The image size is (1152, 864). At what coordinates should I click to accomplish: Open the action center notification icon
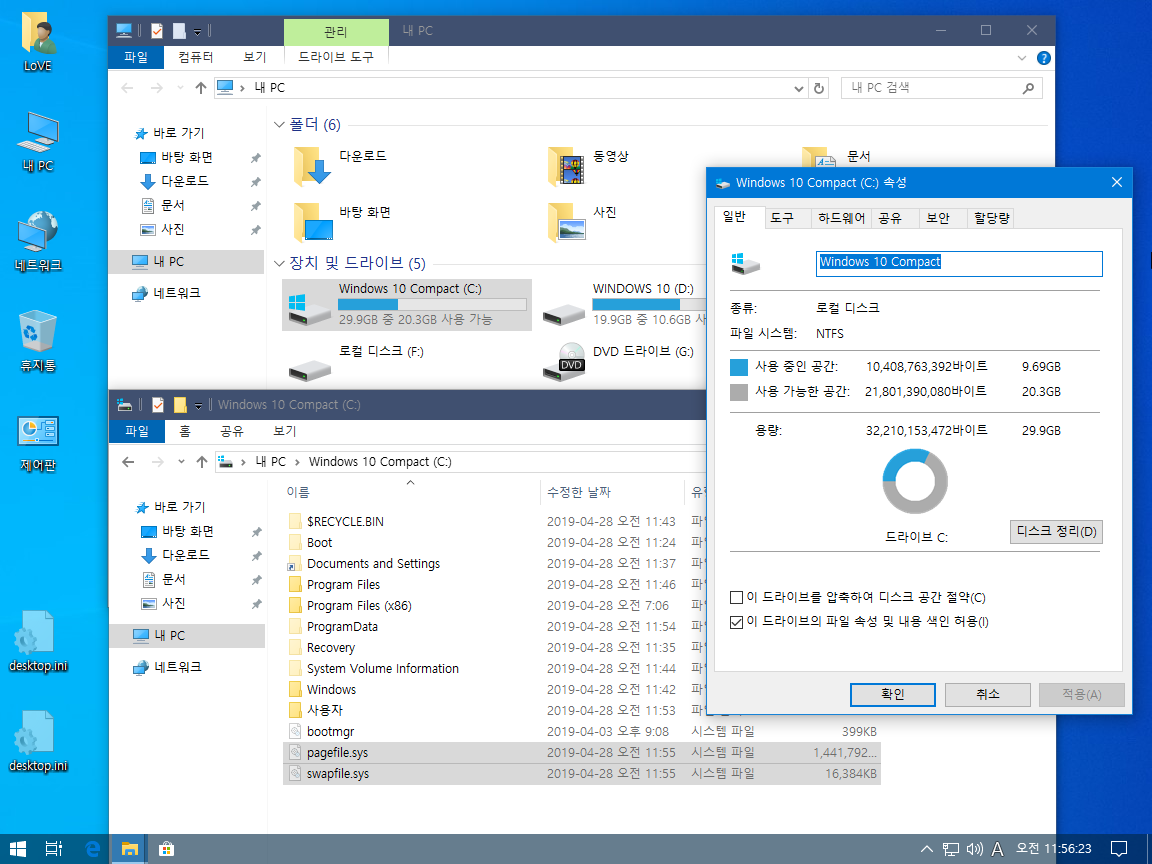1118,849
